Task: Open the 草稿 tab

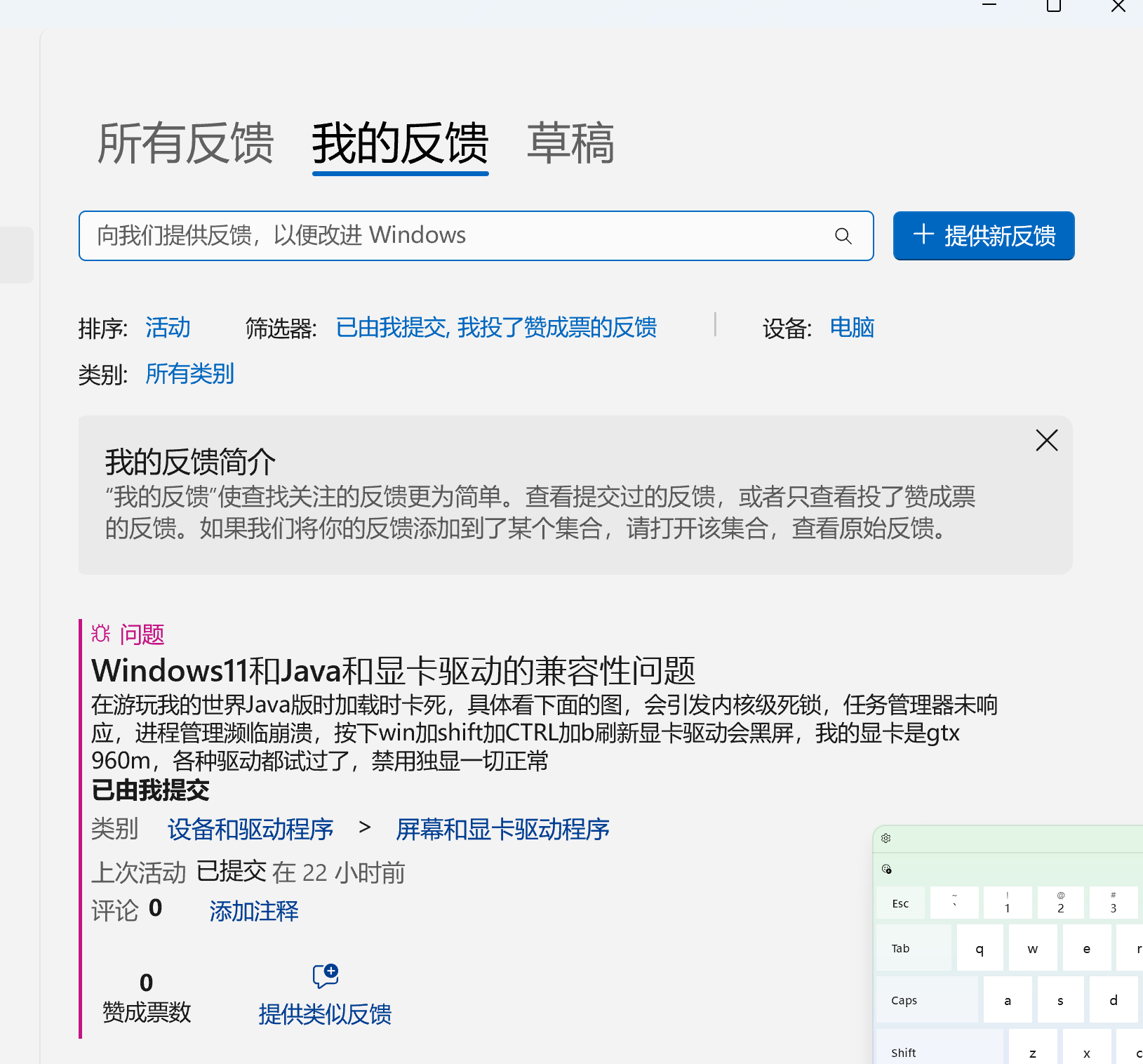Action: 571,144
